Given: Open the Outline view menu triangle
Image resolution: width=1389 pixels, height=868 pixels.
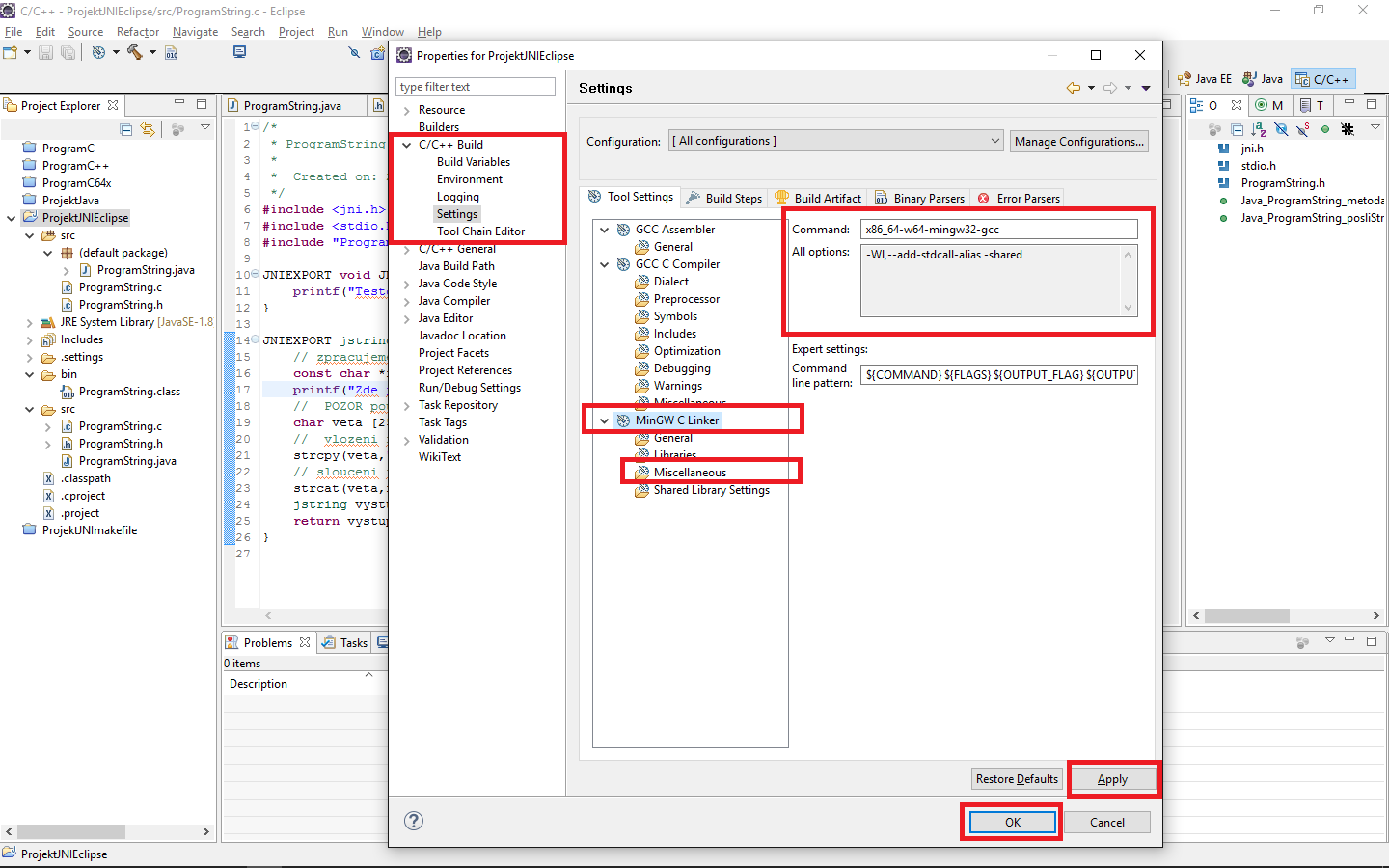Looking at the screenshot, I should (1375, 128).
